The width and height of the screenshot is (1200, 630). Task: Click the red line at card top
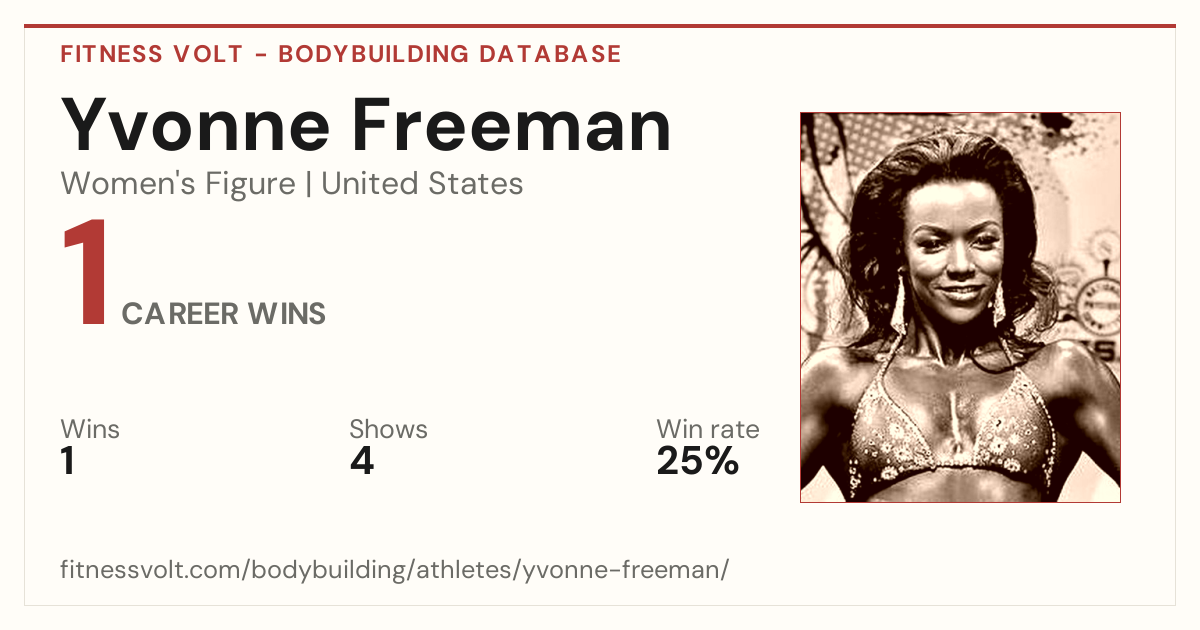tap(600, 26)
